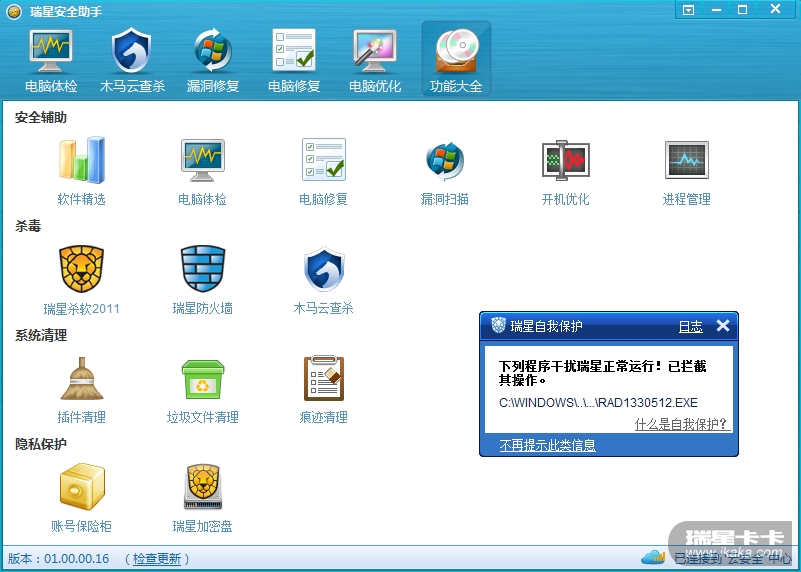Open 木马云查杀 horse shield icon under 杀毒

point(324,269)
